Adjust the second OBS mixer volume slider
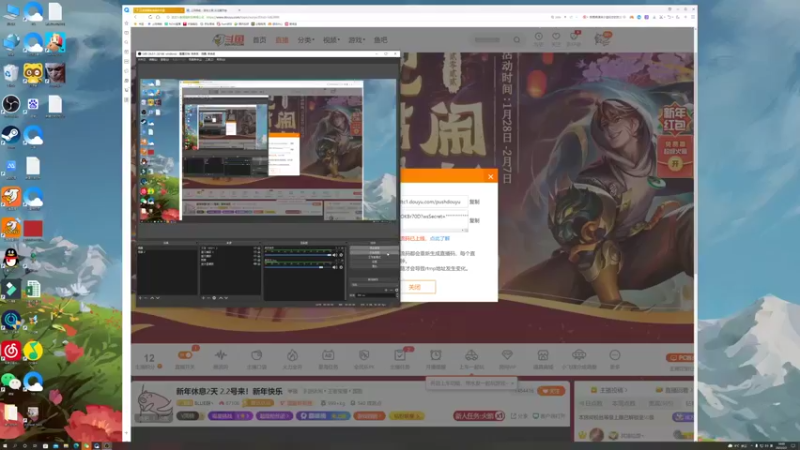Image resolution: width=800 pixels, height=450 pixels. (x=298, y=267)
